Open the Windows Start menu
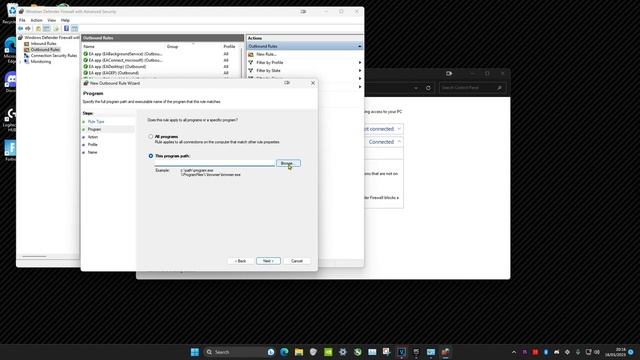 coord(195,352)
